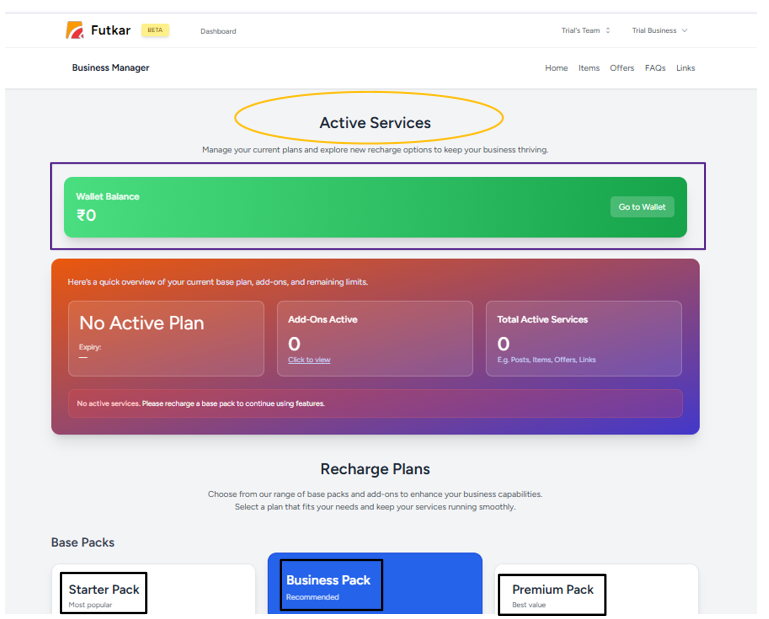Click the BETA badge
Image resolution: width=769 pixels, height=619 pixels.
155,30
